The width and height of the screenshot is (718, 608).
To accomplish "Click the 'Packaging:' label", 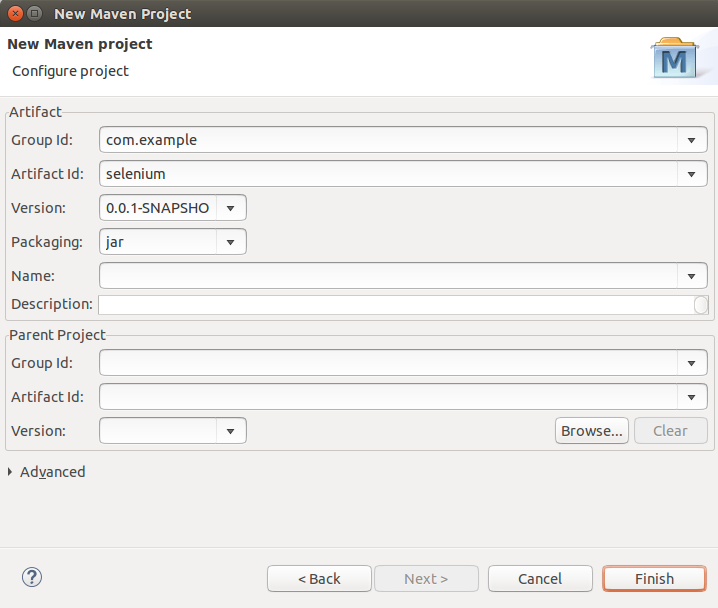I will pyautogui.click(x=47, y=242).
